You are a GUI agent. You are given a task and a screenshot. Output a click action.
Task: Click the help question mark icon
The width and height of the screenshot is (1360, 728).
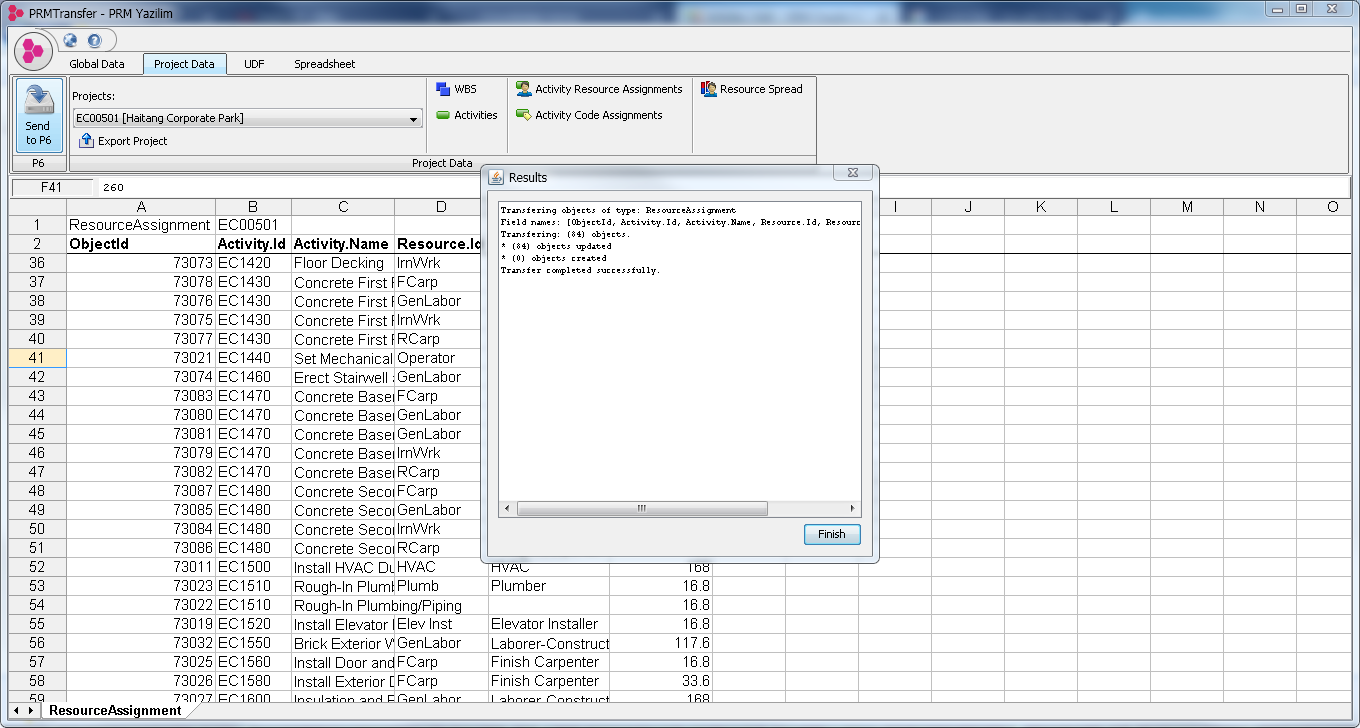tap(94, 41)
